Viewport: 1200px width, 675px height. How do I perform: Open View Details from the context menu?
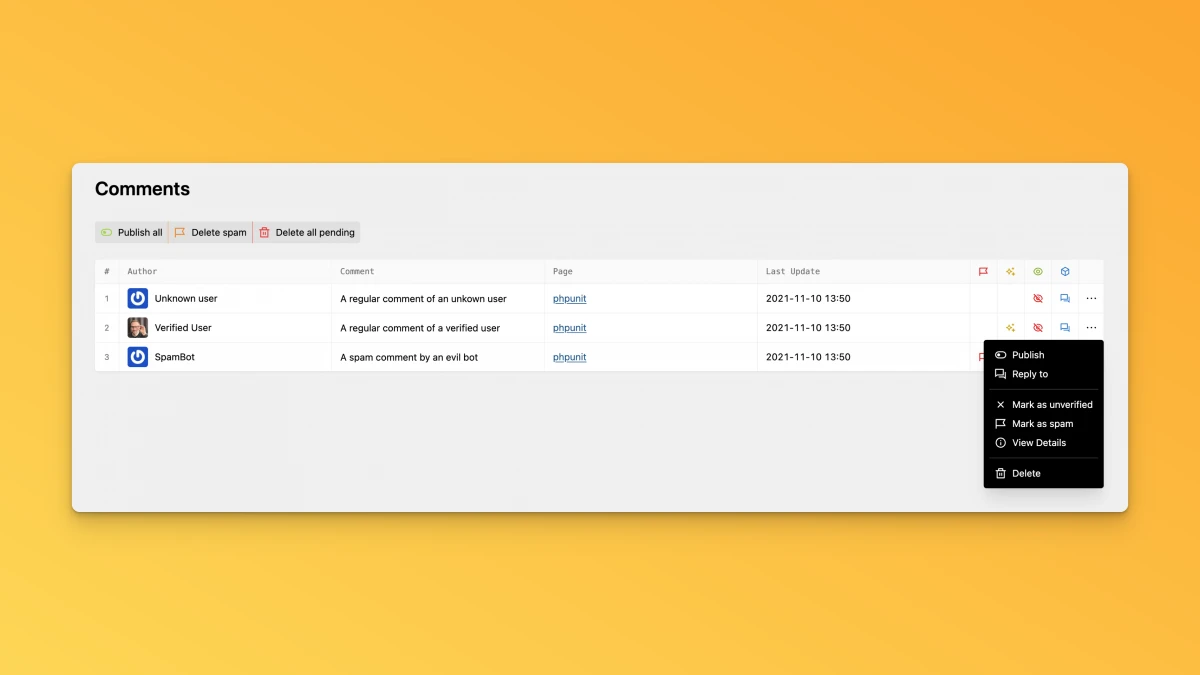1043,443
